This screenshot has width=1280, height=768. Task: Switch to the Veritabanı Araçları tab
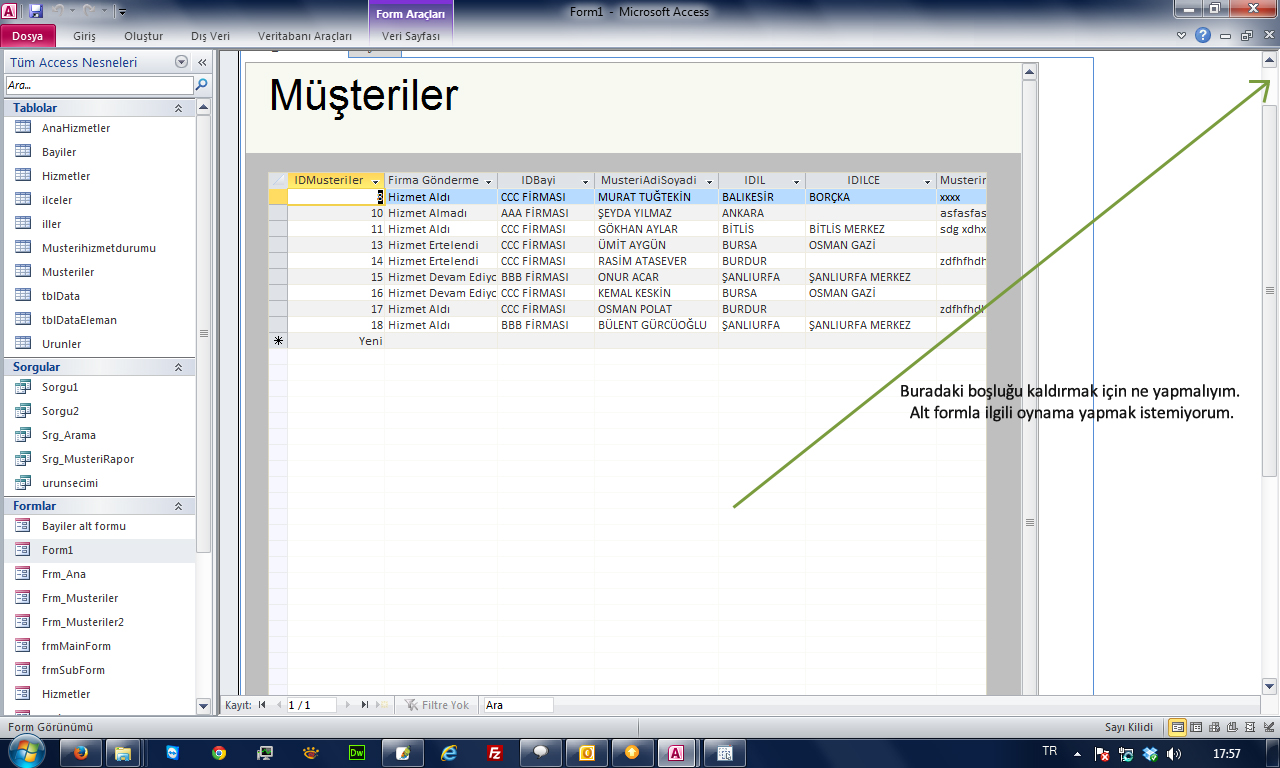click(x=304, y=36)
